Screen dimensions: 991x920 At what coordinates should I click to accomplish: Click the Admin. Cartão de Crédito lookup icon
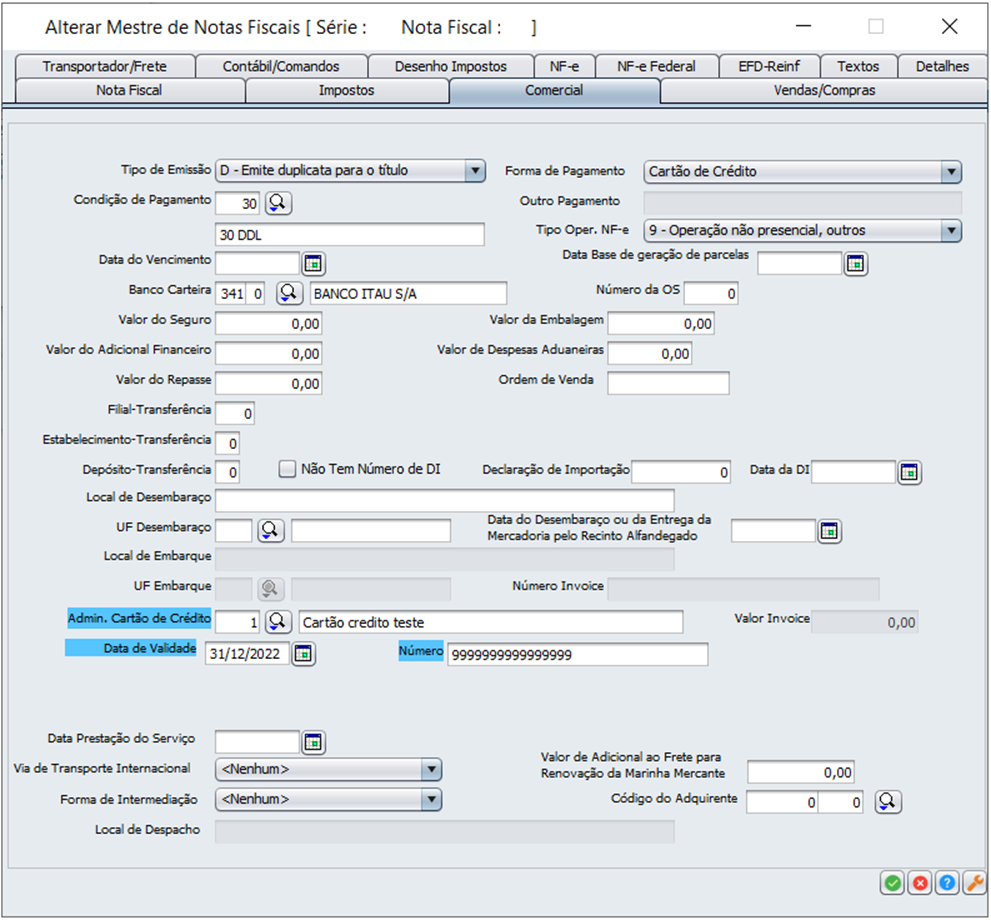point(278,622)
